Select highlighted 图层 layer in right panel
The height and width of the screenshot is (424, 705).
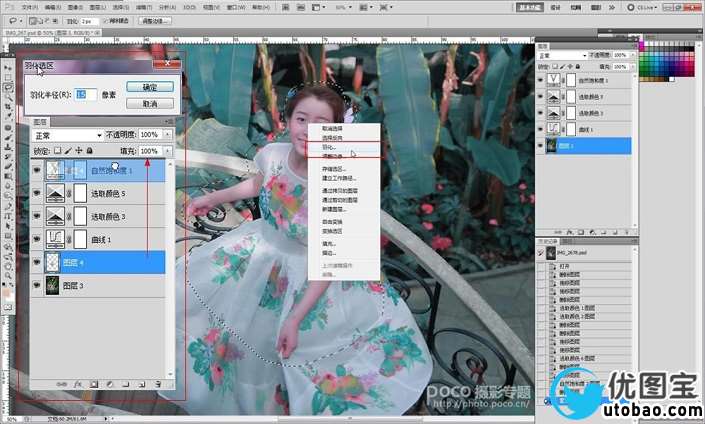pos(589,146)
